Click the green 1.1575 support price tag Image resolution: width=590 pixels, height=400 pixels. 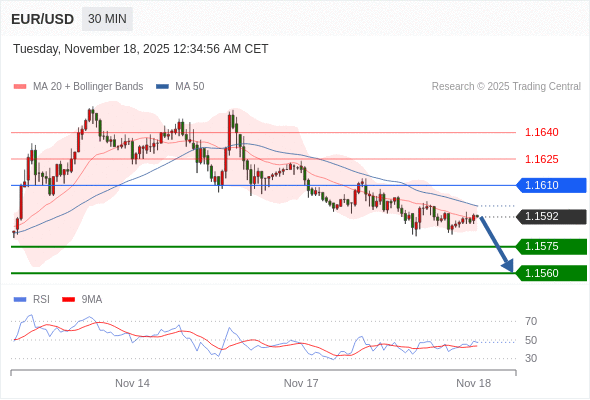click(x=552, y=246)
